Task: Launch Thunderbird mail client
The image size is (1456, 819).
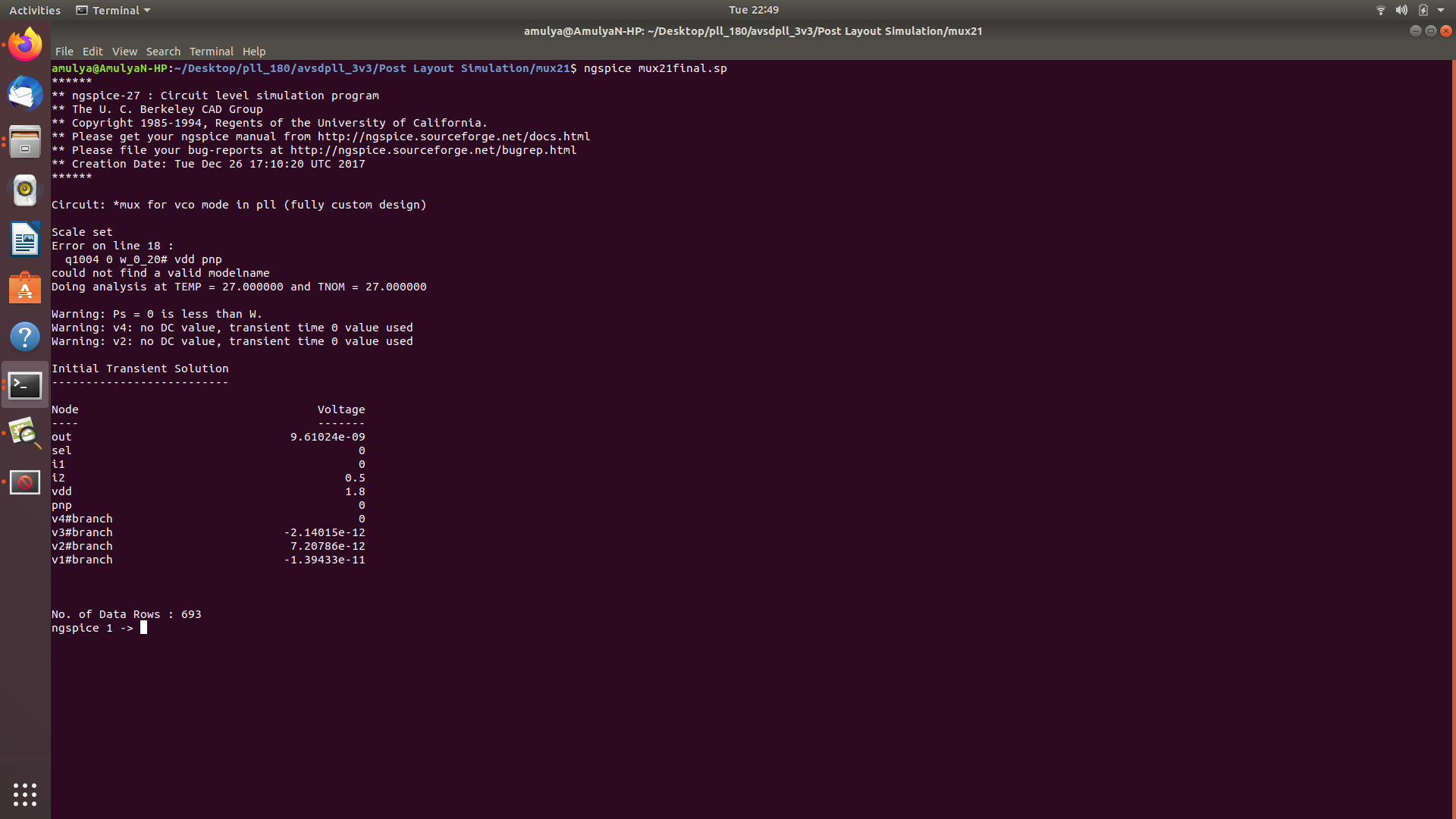Action: [25, 94]
